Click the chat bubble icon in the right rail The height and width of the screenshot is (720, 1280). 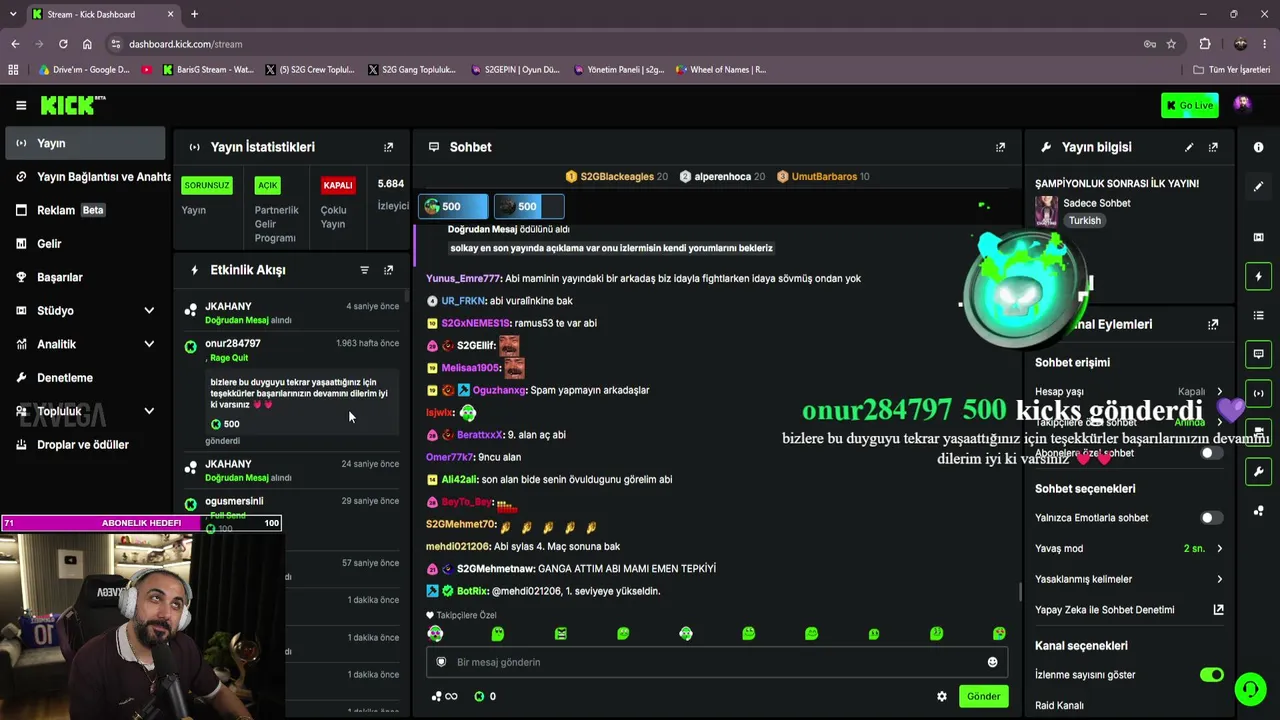pos(1258,354)
